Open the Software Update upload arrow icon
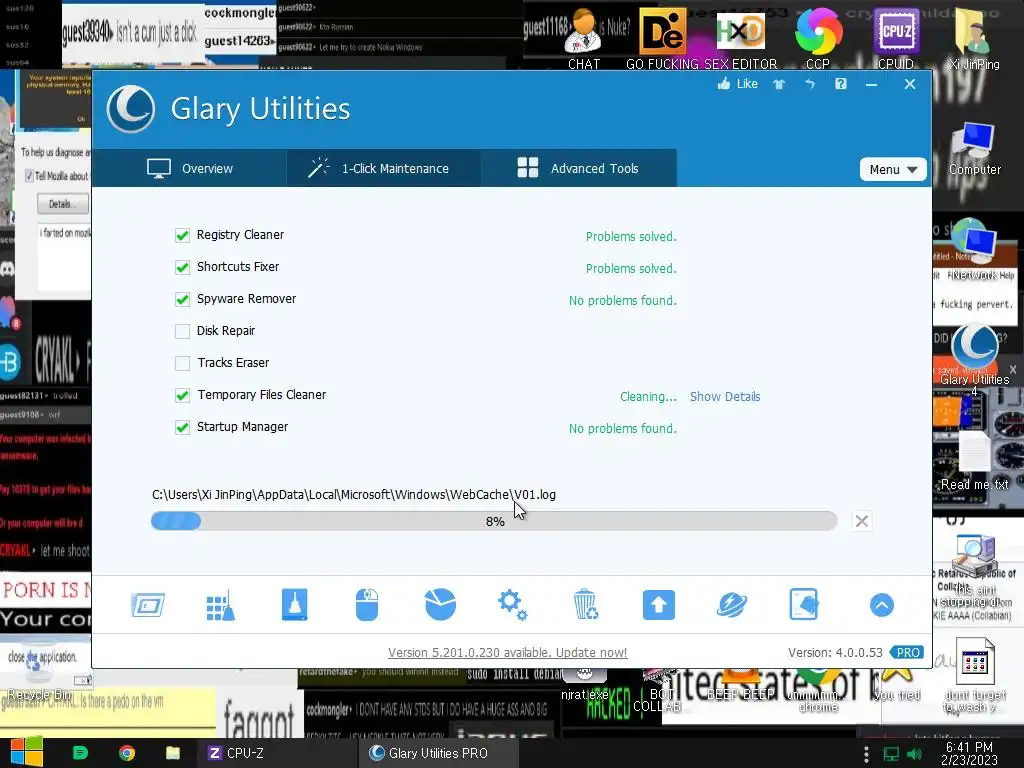Image resolution: width=1024 pixels, height=768 pixels. [x=658, y=605]
